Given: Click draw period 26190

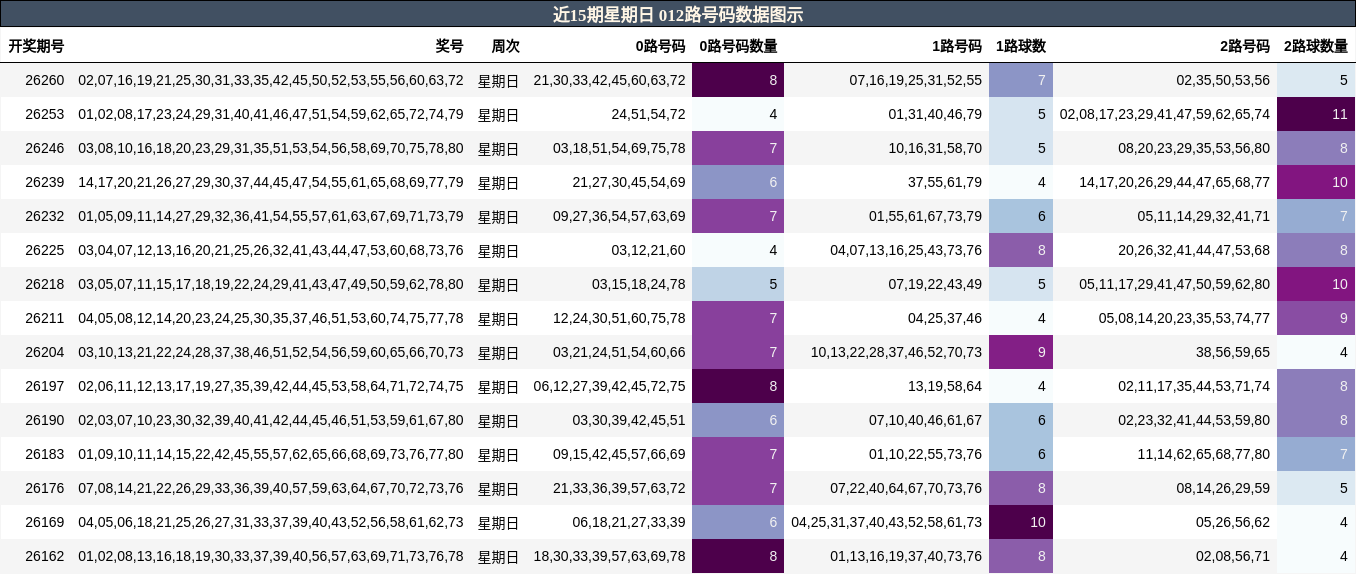Looking at the screenshot, I should 44,420.
